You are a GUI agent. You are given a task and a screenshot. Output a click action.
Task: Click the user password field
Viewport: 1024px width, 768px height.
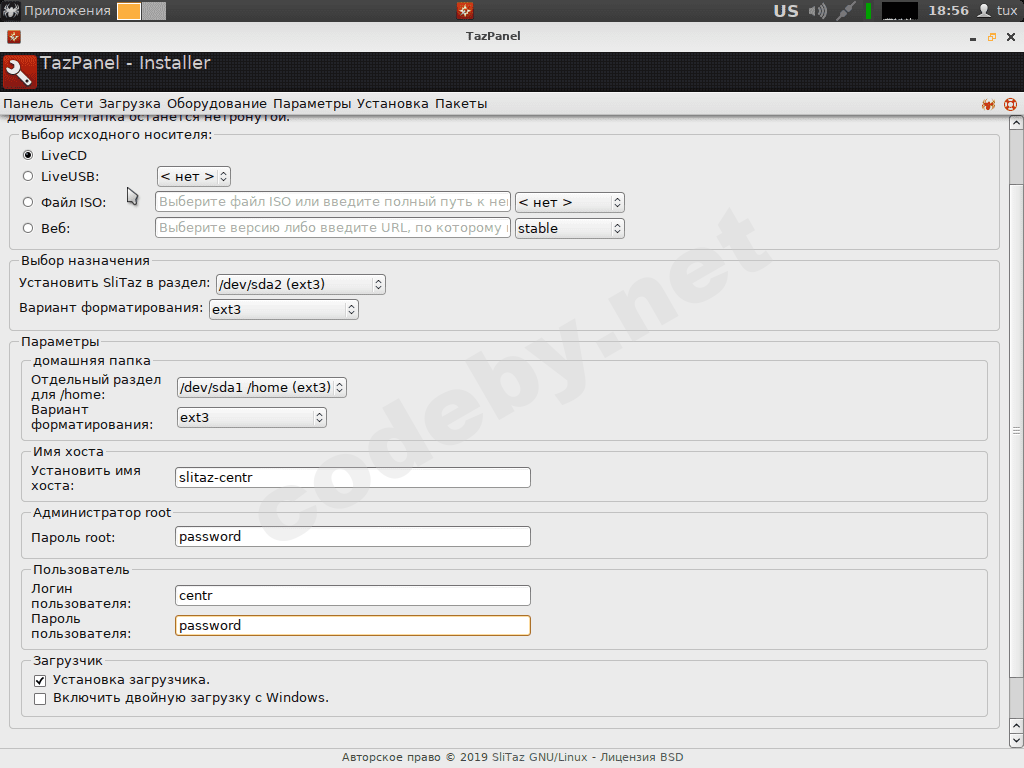353,626
